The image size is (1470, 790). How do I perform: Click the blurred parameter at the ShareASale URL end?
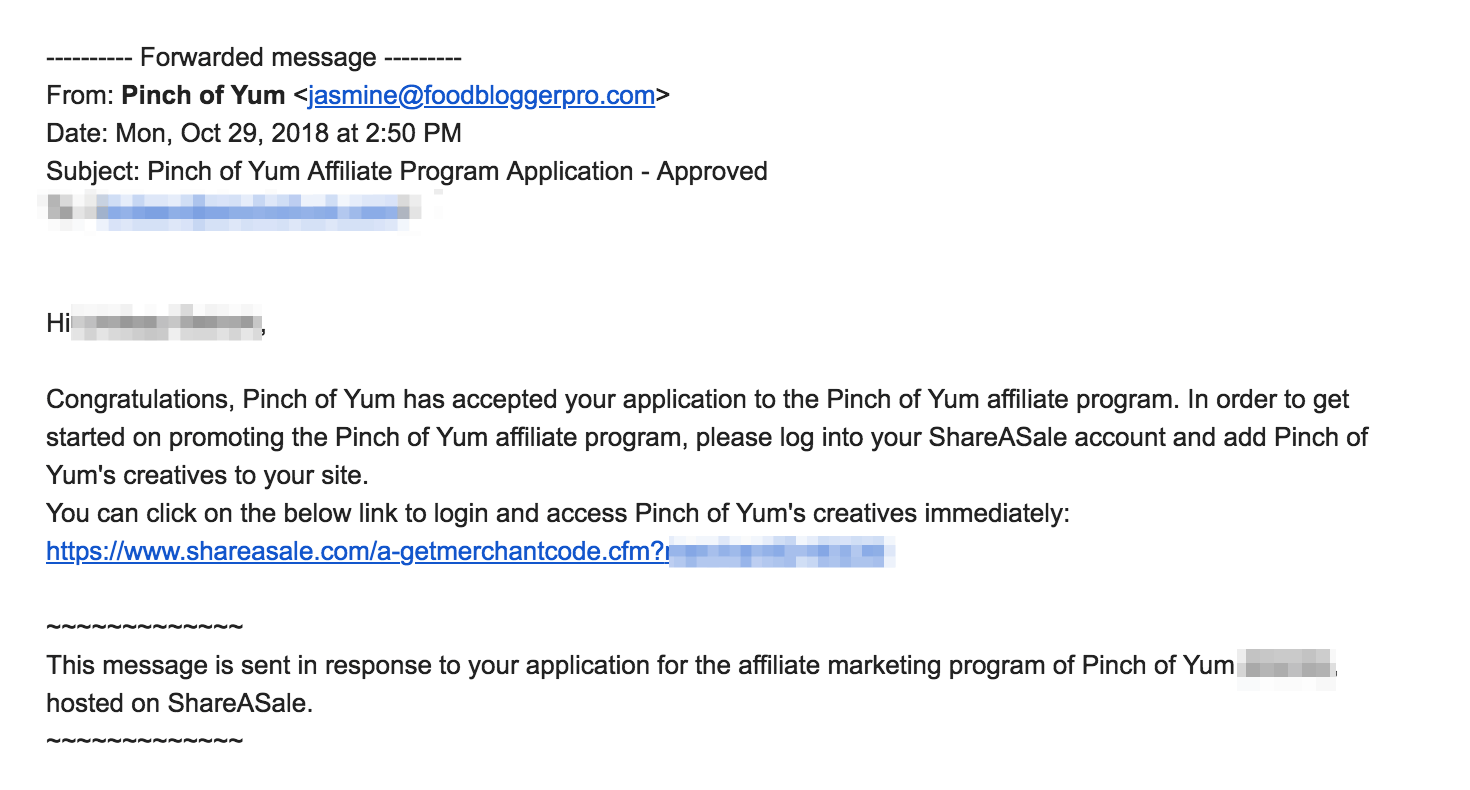(780, 552)
